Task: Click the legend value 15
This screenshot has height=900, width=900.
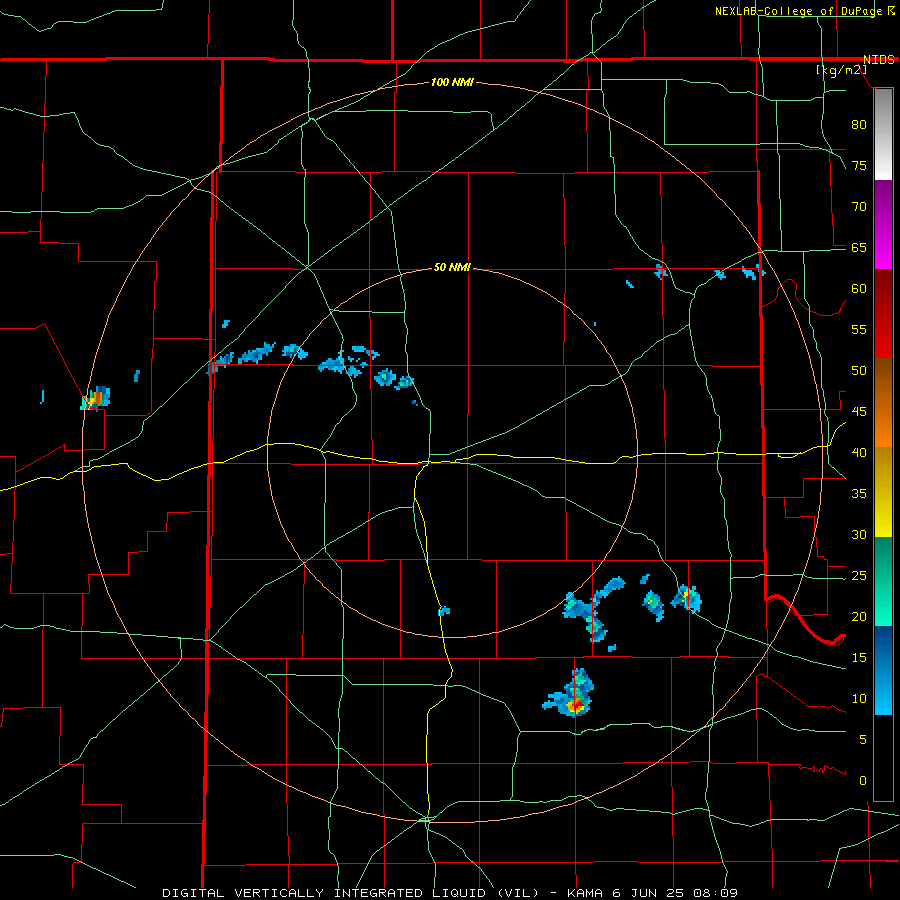Action: pyautogui.click(x=859, y=658)
